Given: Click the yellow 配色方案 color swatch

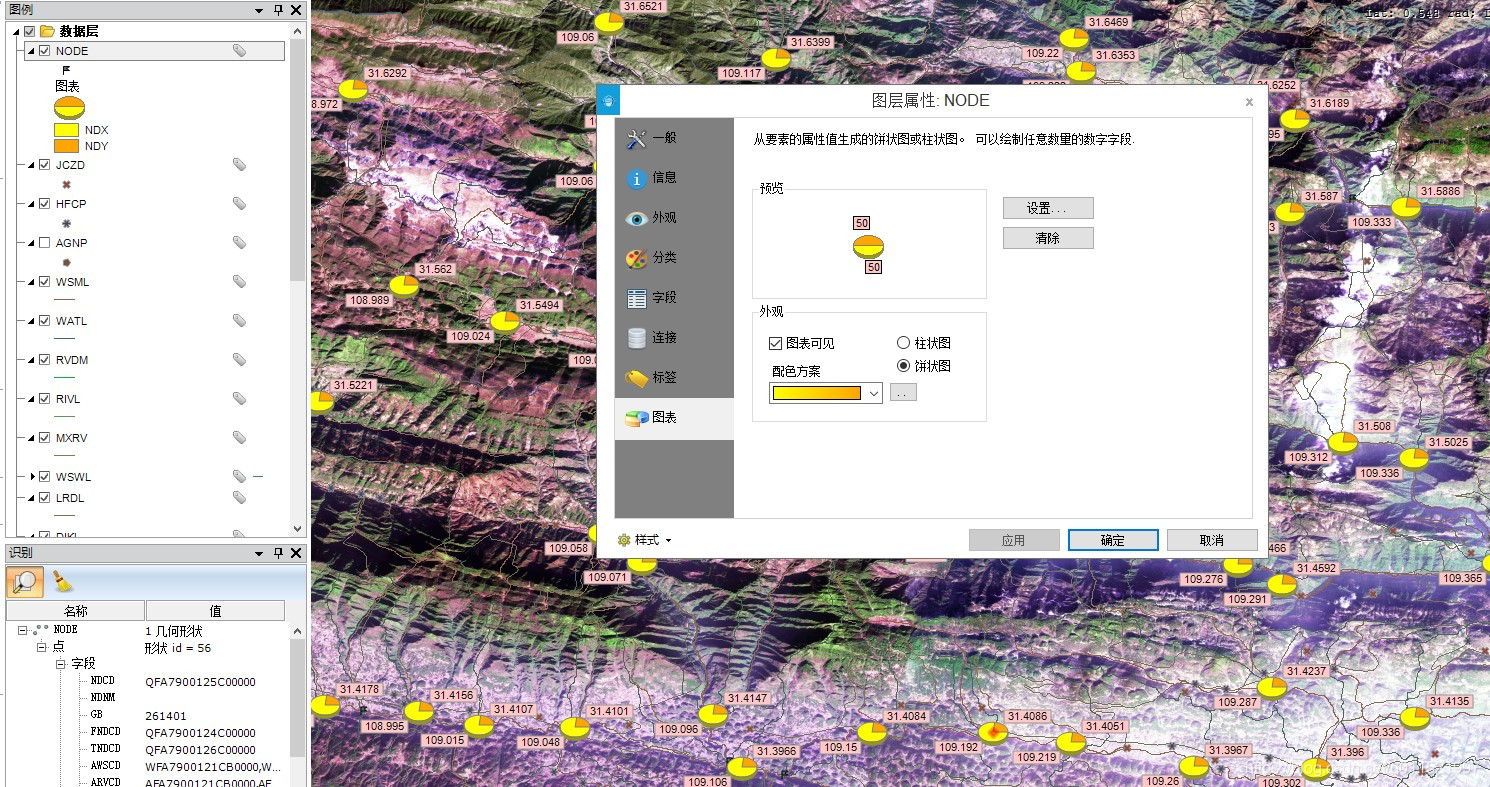Looking at the screenshot, I should coord(817,392).
